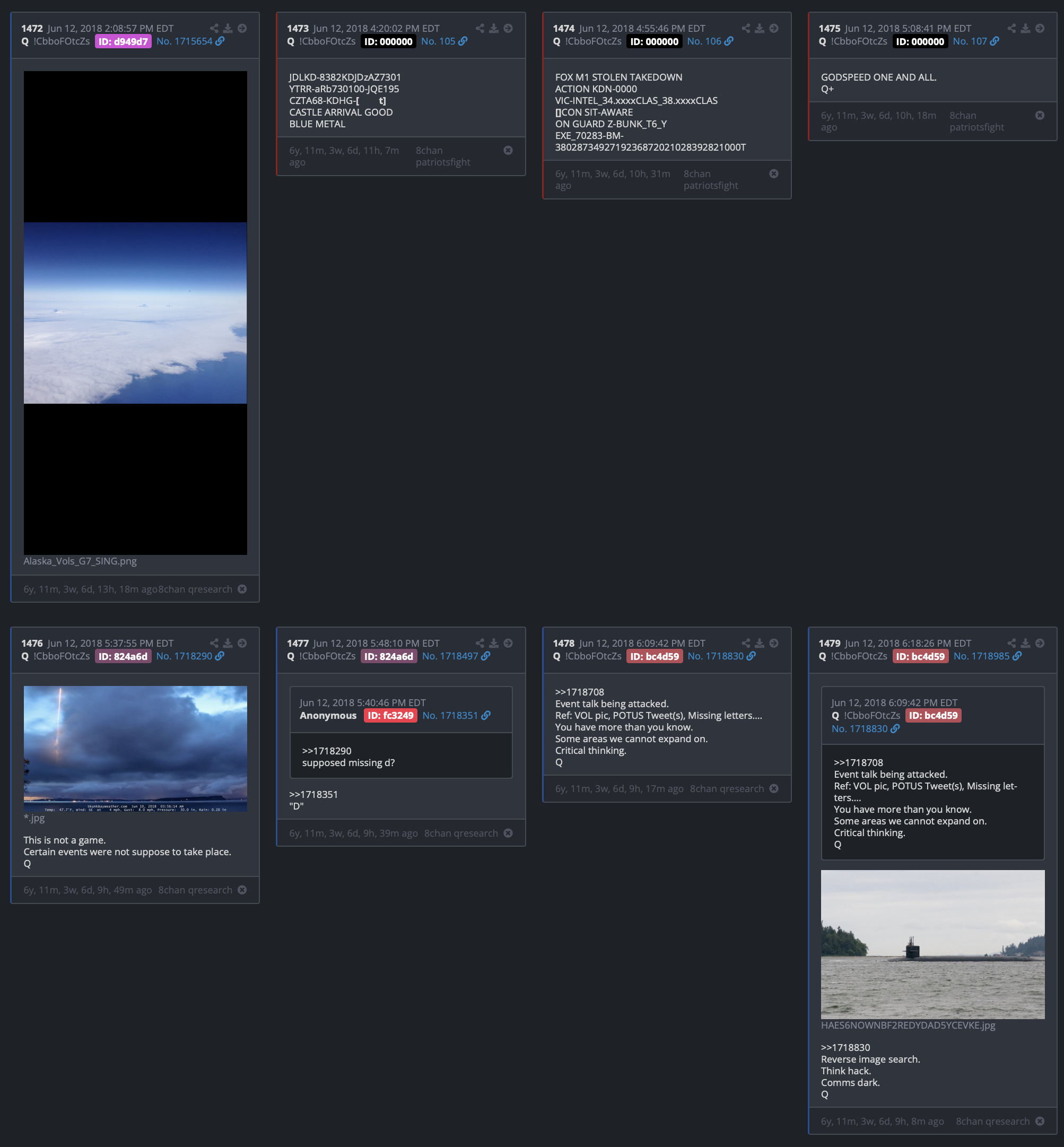
Task: Dismiss post 1474 with footer X icon
Action: [774, 174]
